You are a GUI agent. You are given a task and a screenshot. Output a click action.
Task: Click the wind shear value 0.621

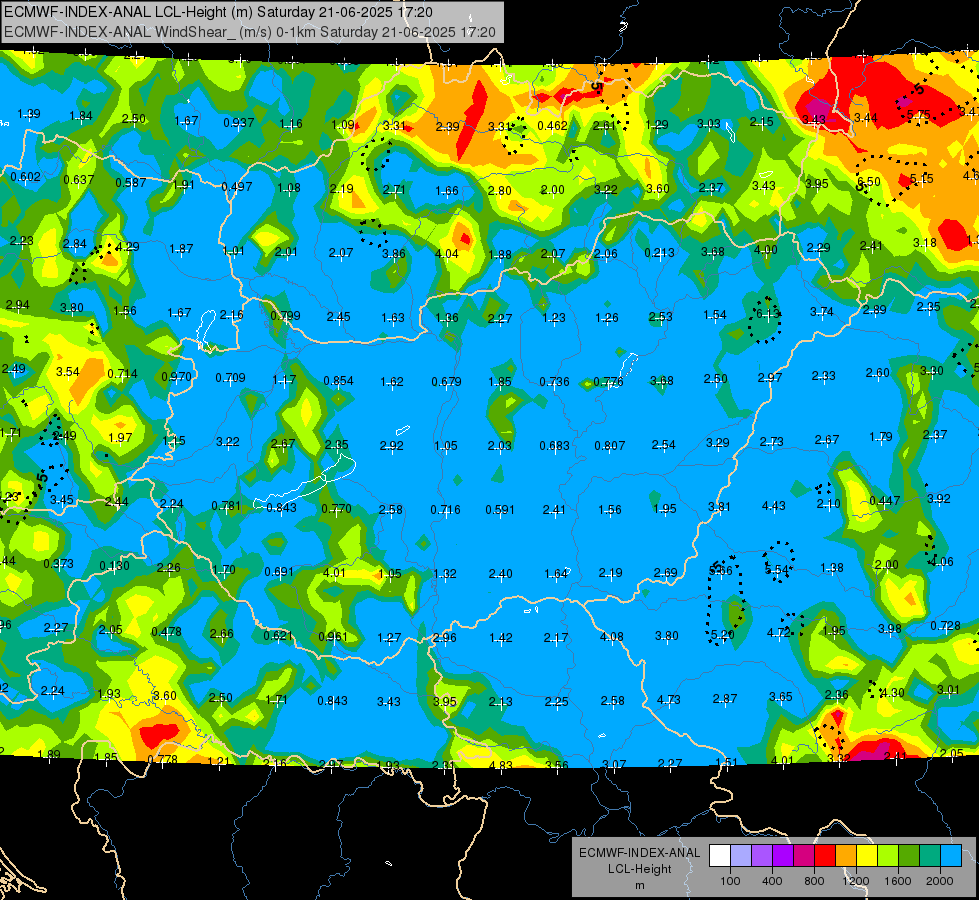coord(278,635)
